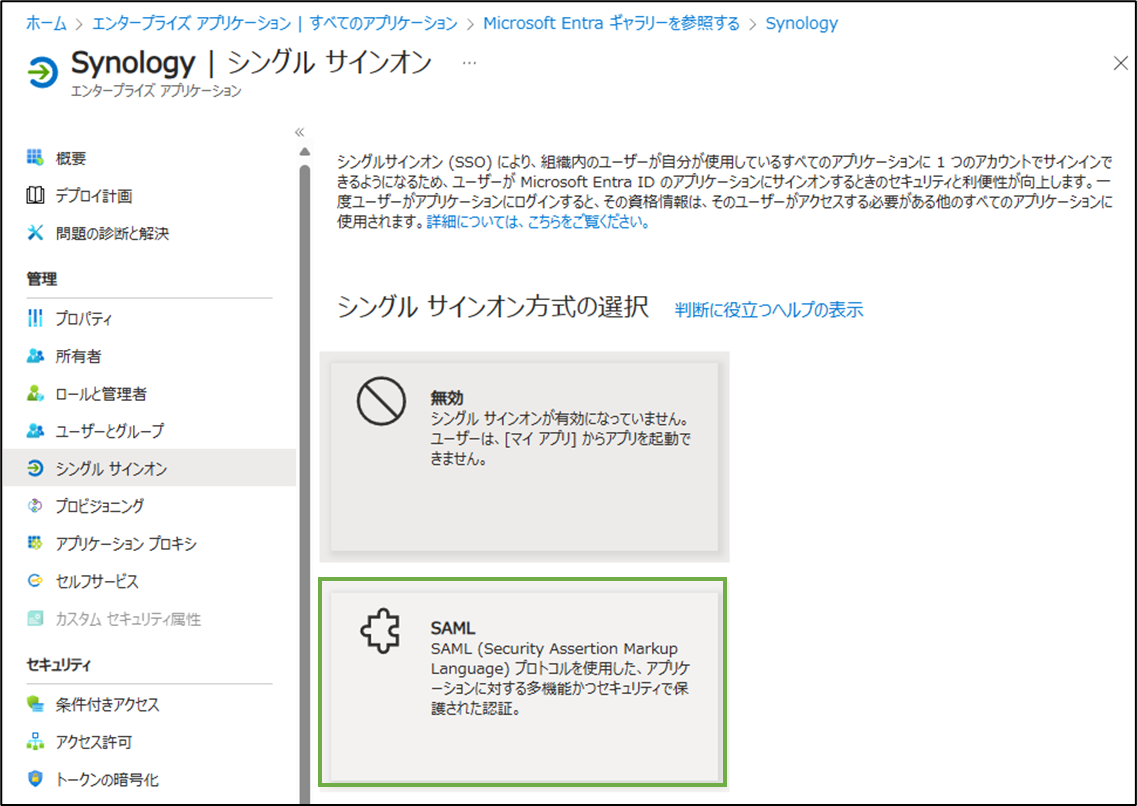Click the 問題の診断と解決 wrench icon
The width and height of the screenshot is (1137, 806).
click(x=35, y=233)
